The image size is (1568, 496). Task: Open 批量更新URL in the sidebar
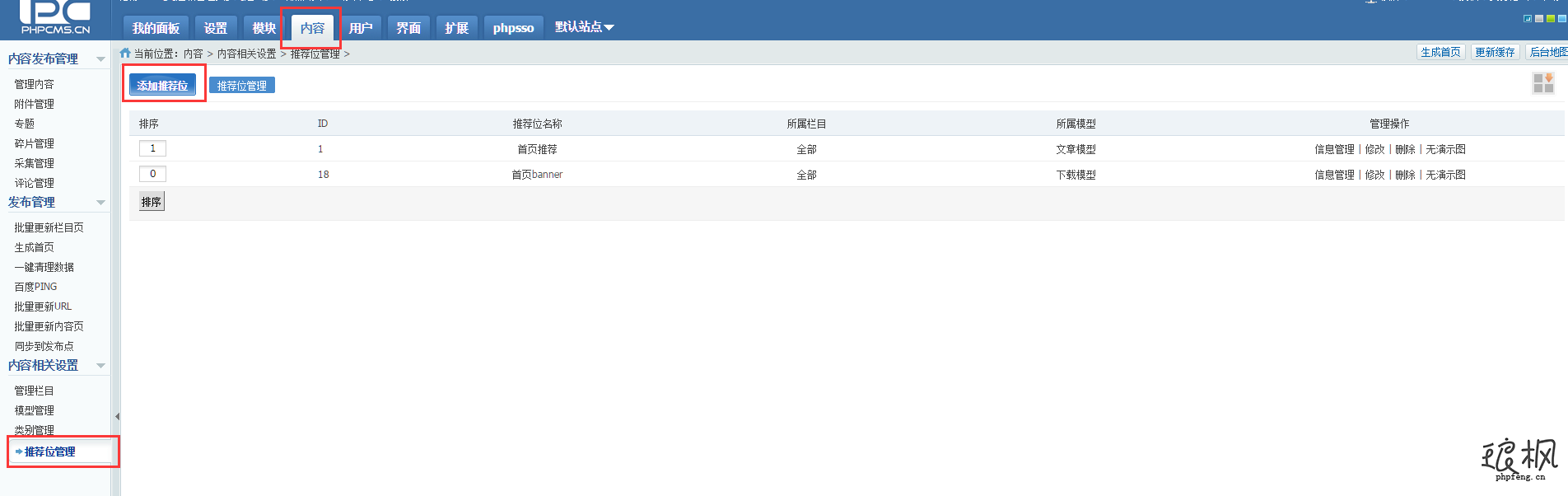pyautogui.click(x=43, y=306)
